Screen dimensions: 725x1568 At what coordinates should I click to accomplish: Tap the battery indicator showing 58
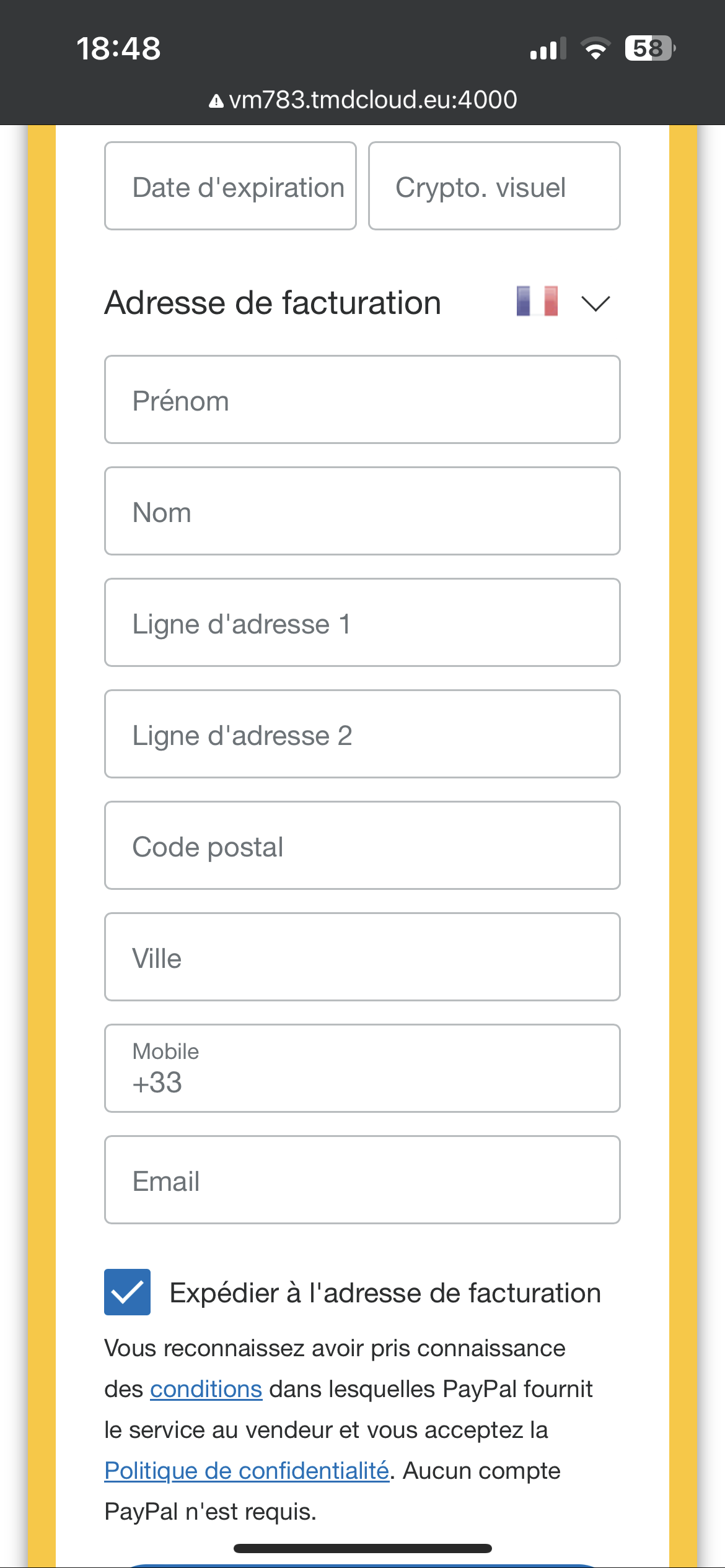pyautogui.click(x=649, y=48)
